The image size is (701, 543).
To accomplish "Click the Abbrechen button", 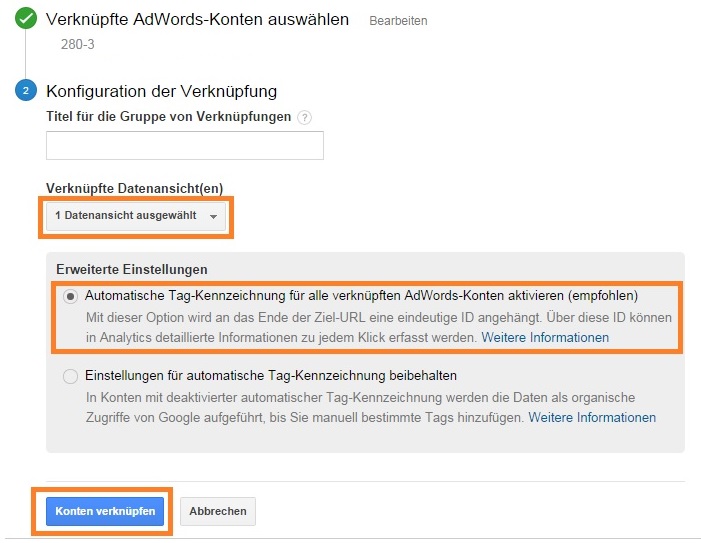I will 218,511.
